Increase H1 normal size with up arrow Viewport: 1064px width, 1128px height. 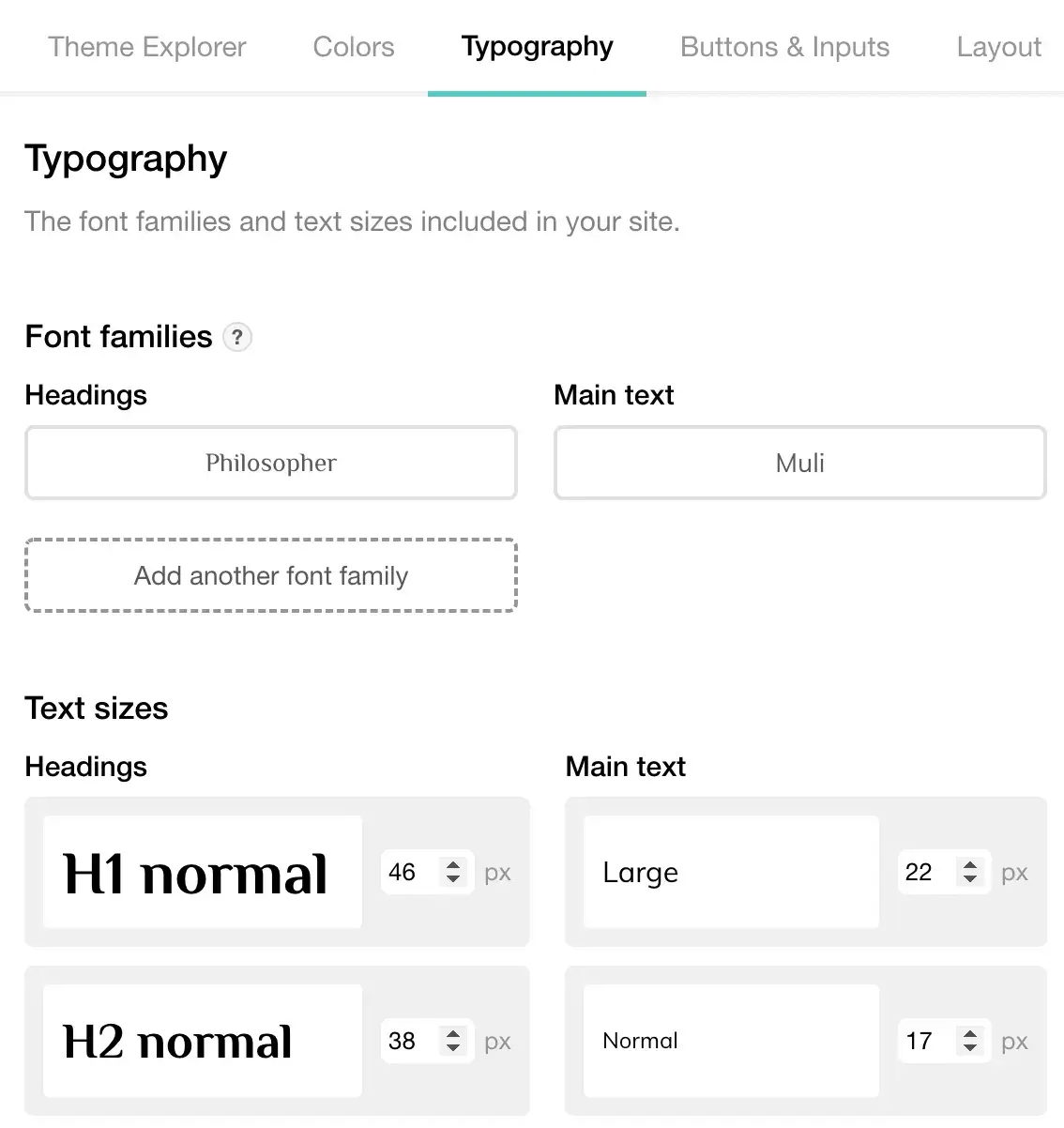453,865
